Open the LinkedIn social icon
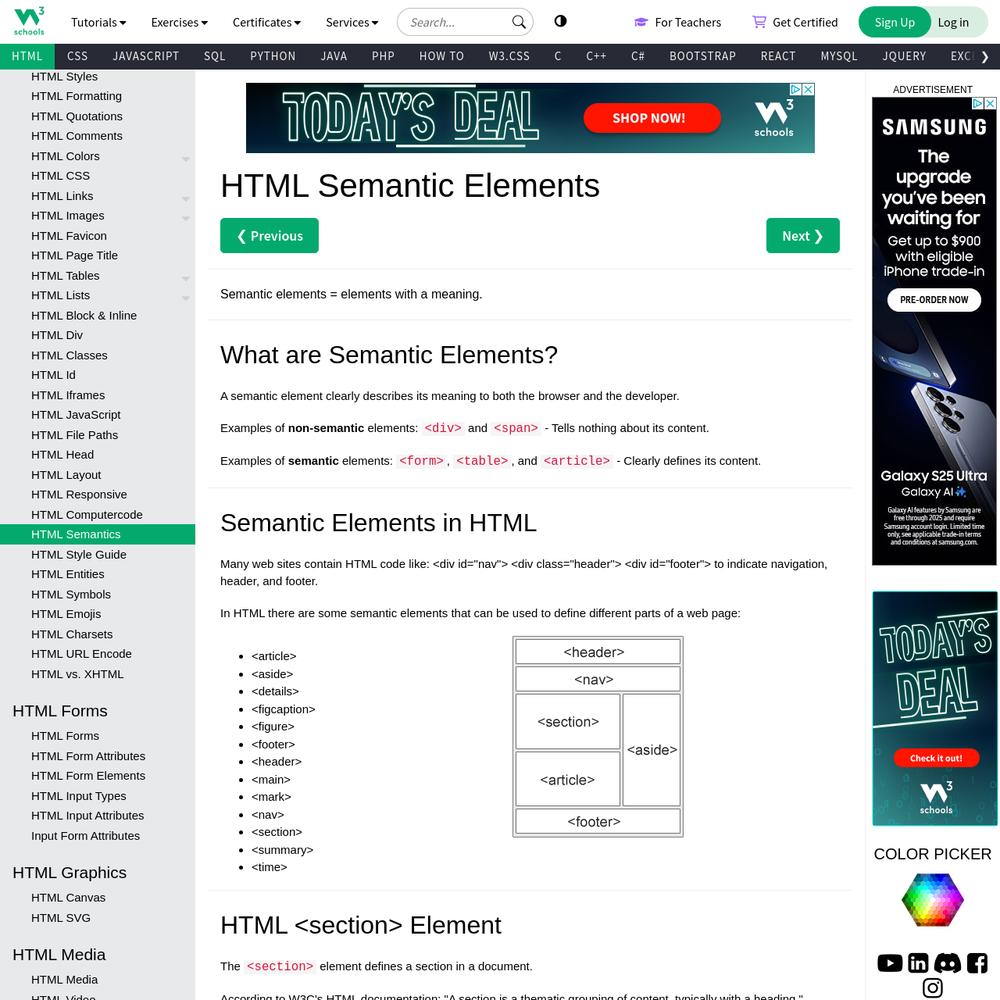The width and height of the screenshot is (1000, 1000). pos(918,962)
